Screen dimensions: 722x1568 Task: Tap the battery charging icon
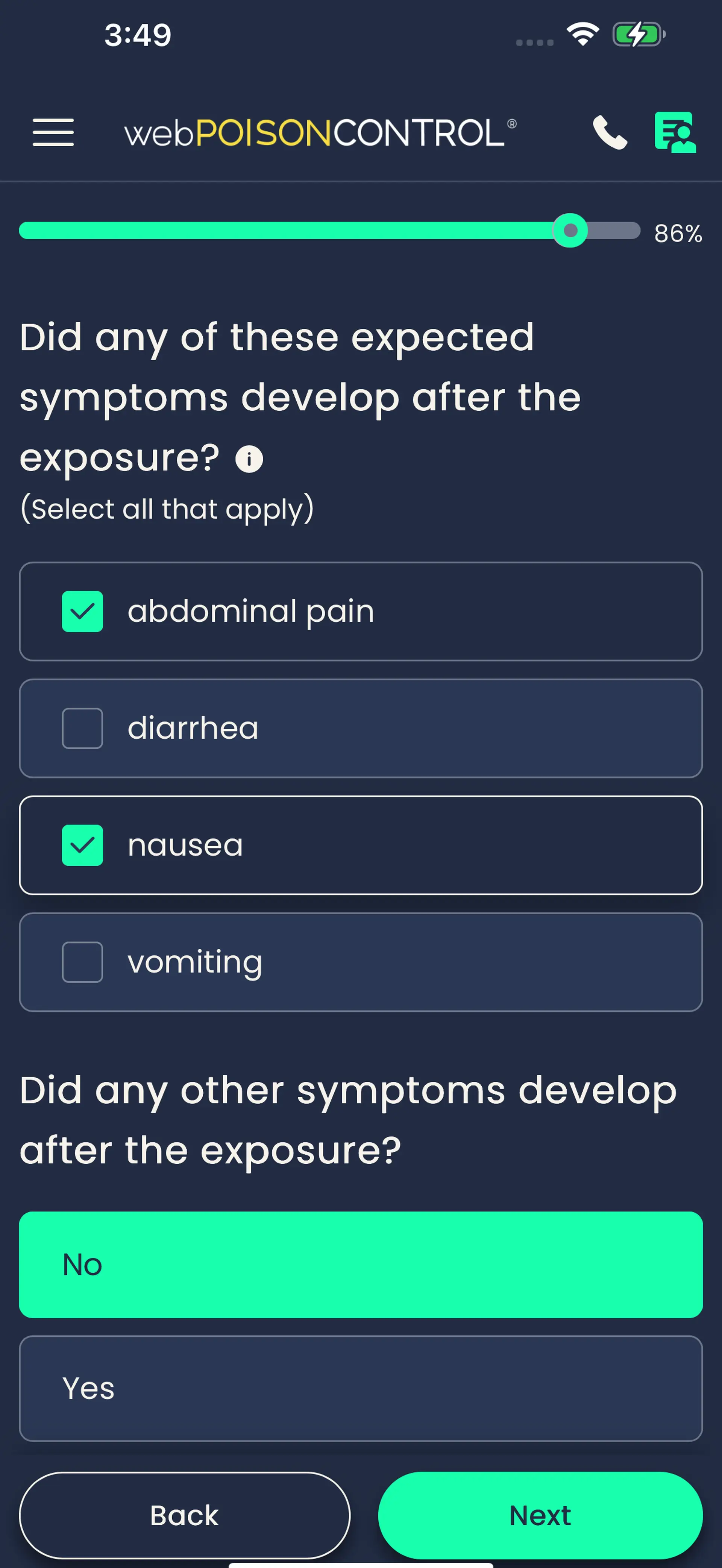(639, 34)
